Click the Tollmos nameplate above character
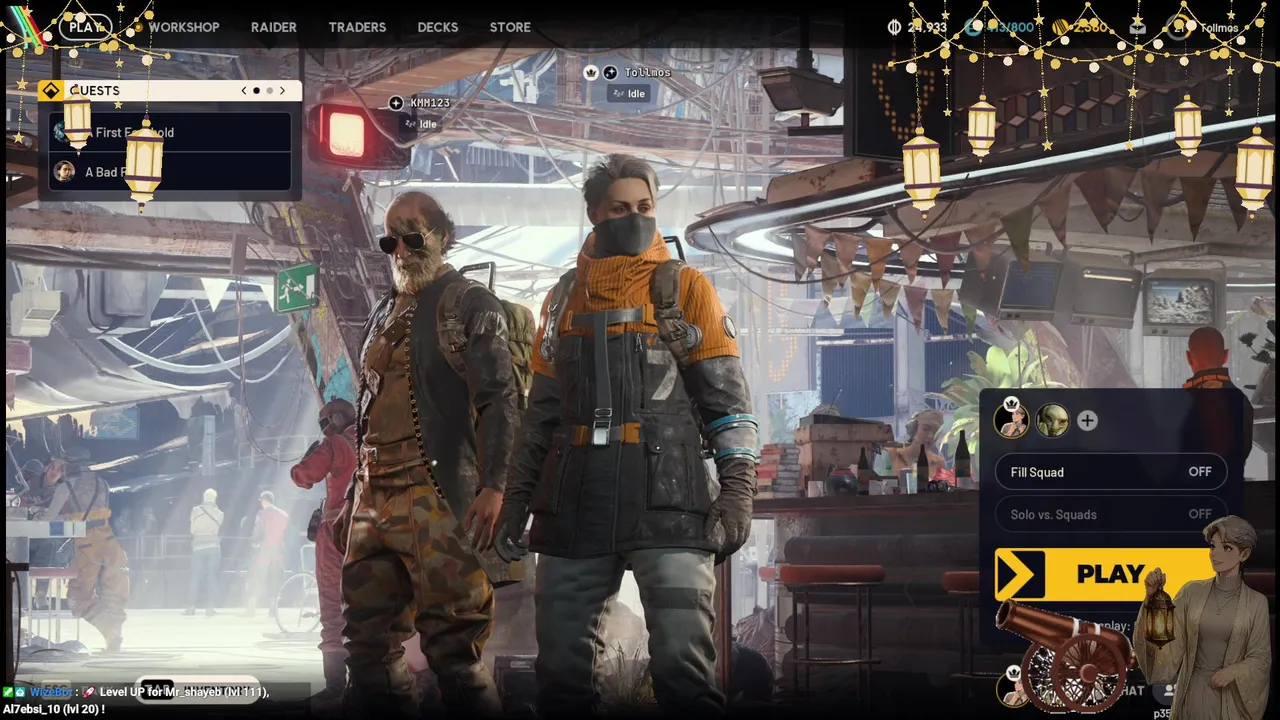The width and height of the screenshot is (1280, 720). coord(648,72)
